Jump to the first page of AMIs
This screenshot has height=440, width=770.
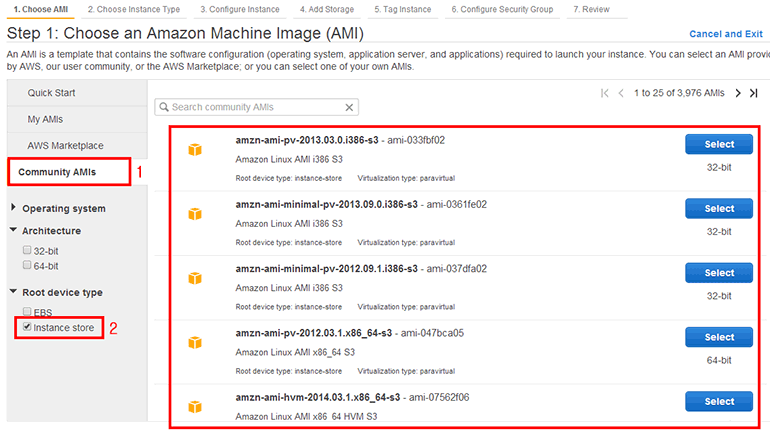pyautogui.click(x=604, y=93)
